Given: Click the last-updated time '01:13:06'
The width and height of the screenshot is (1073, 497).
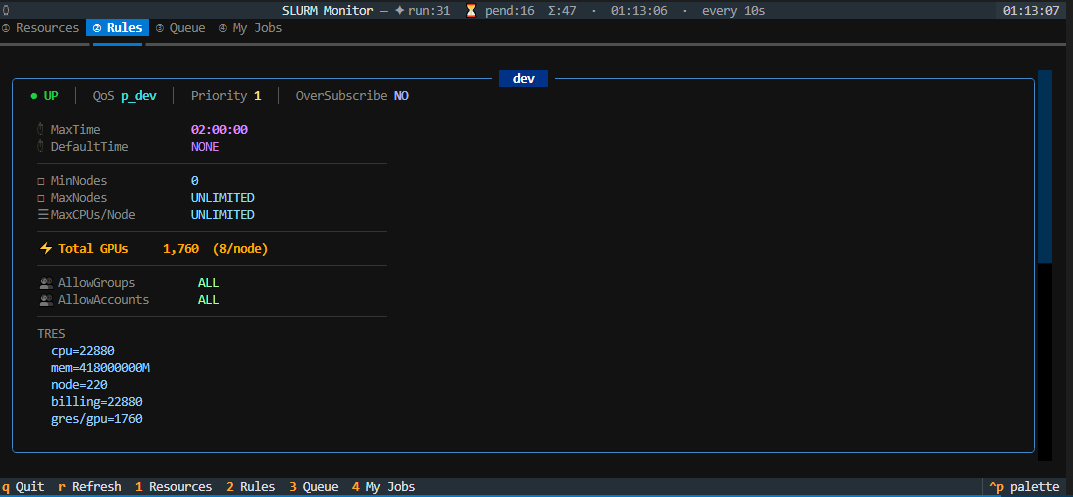Looking at the screenshot, I should (640, 11).
